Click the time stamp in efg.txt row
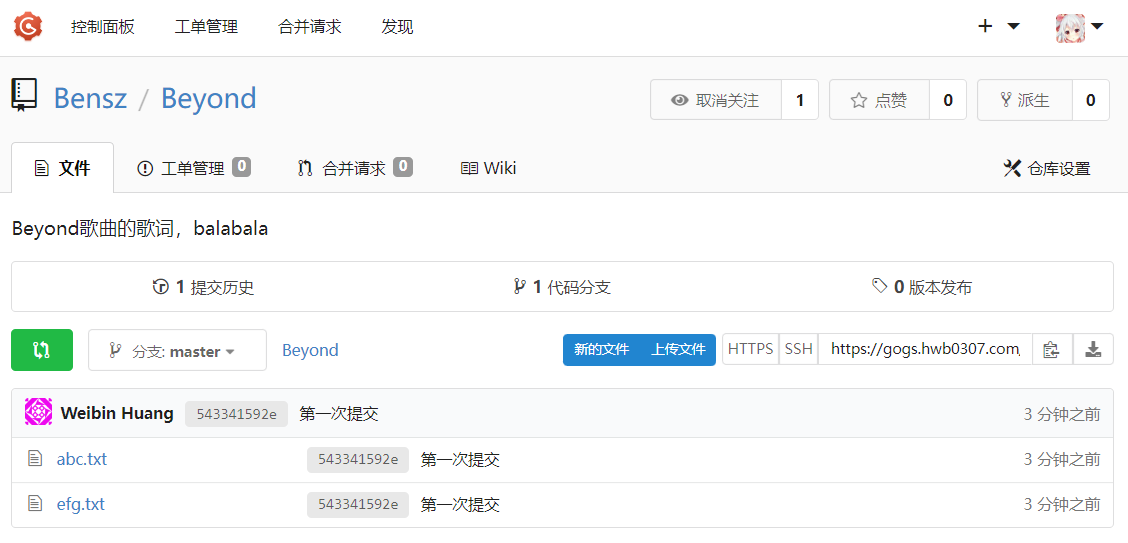Image resolution: width=1128 pixels, height=543 pixels. point(1062,504)
